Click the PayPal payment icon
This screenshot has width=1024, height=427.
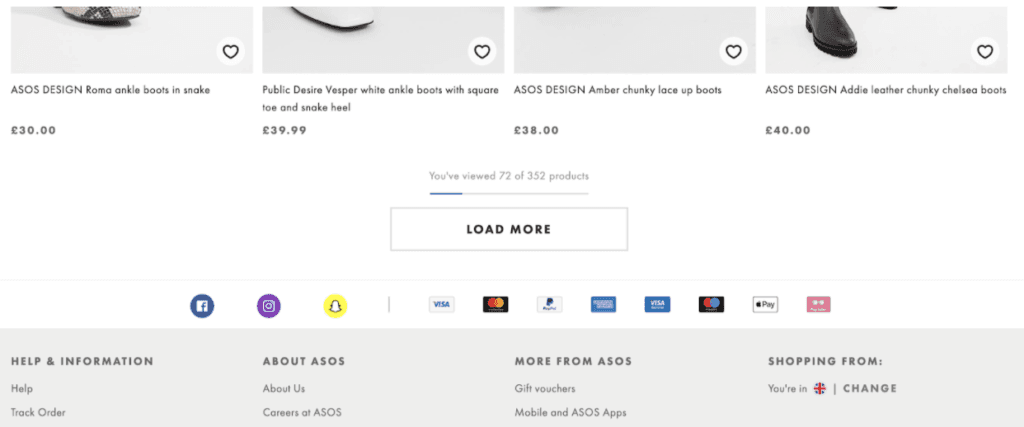549,304
